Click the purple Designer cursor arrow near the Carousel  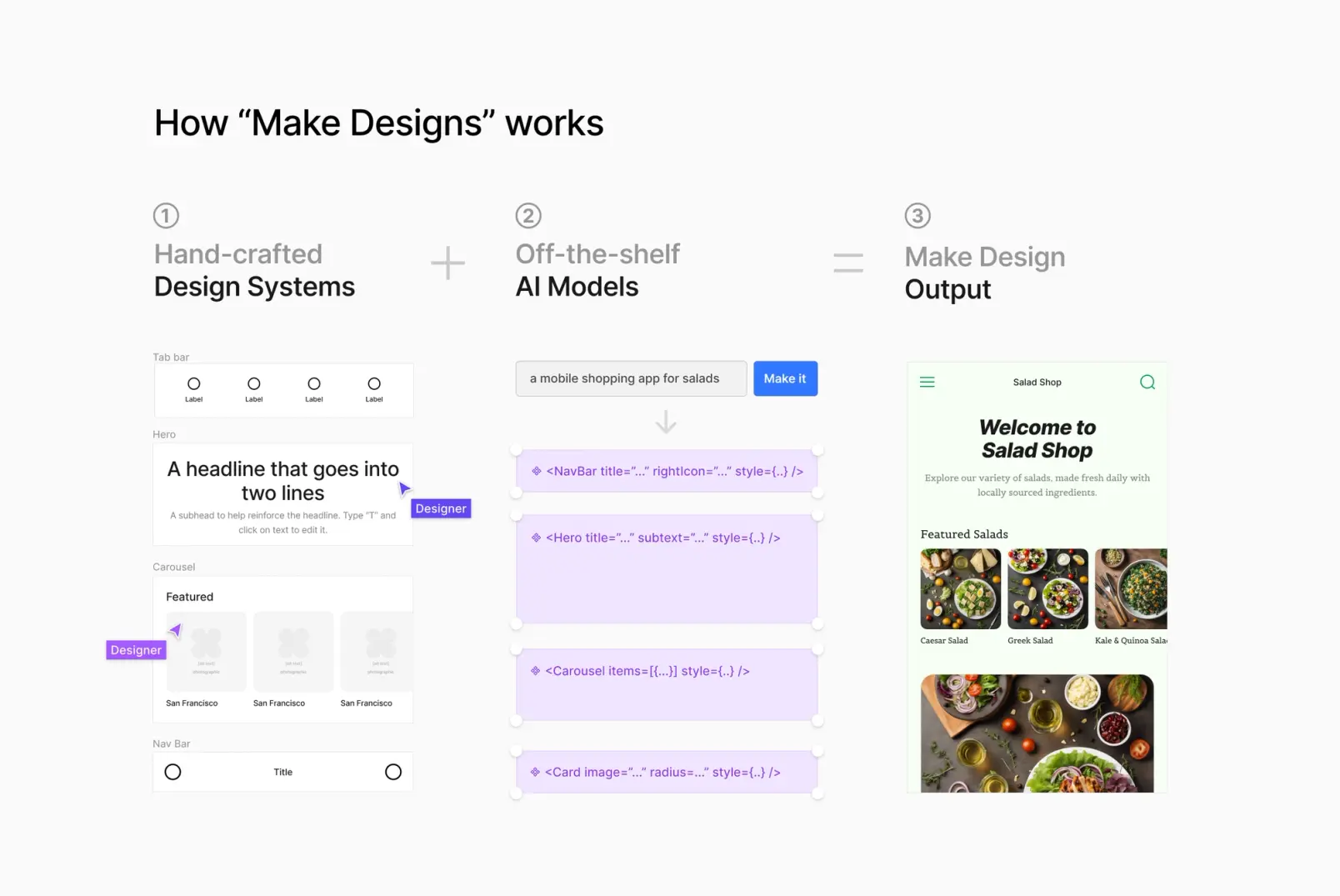(177, 631)
